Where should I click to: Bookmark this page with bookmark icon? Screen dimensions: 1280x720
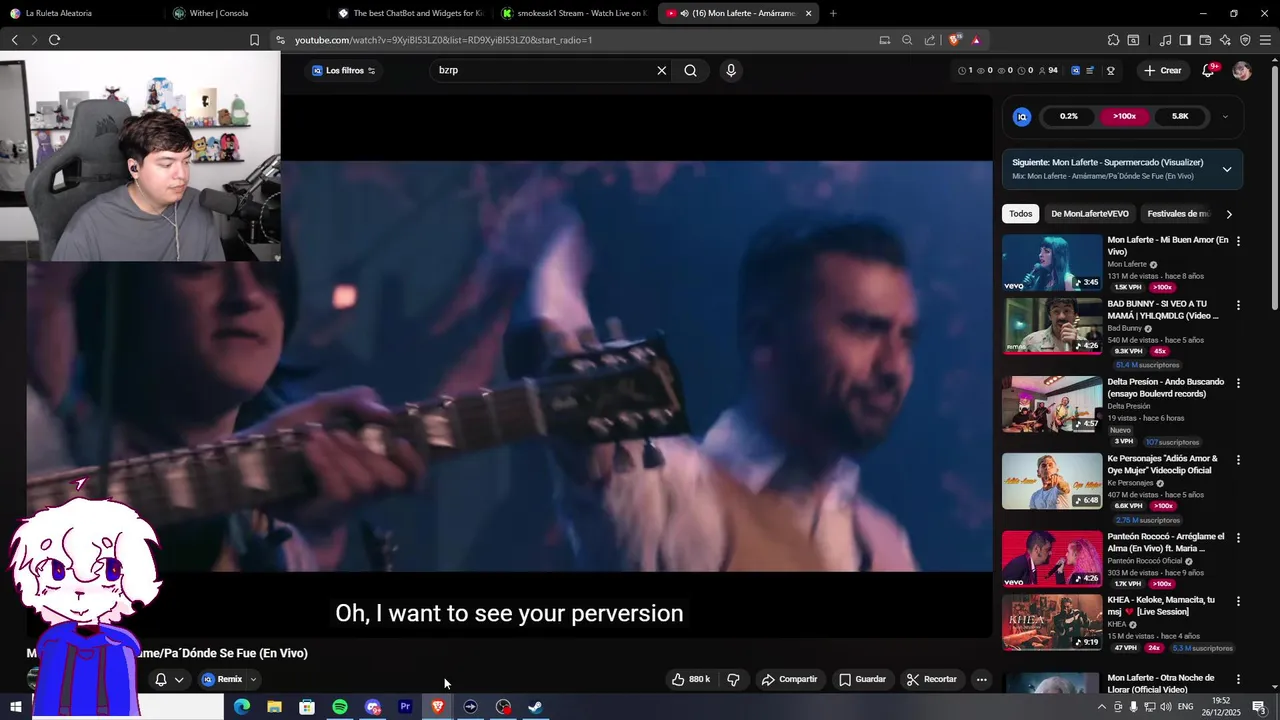(x=254, y=40)
